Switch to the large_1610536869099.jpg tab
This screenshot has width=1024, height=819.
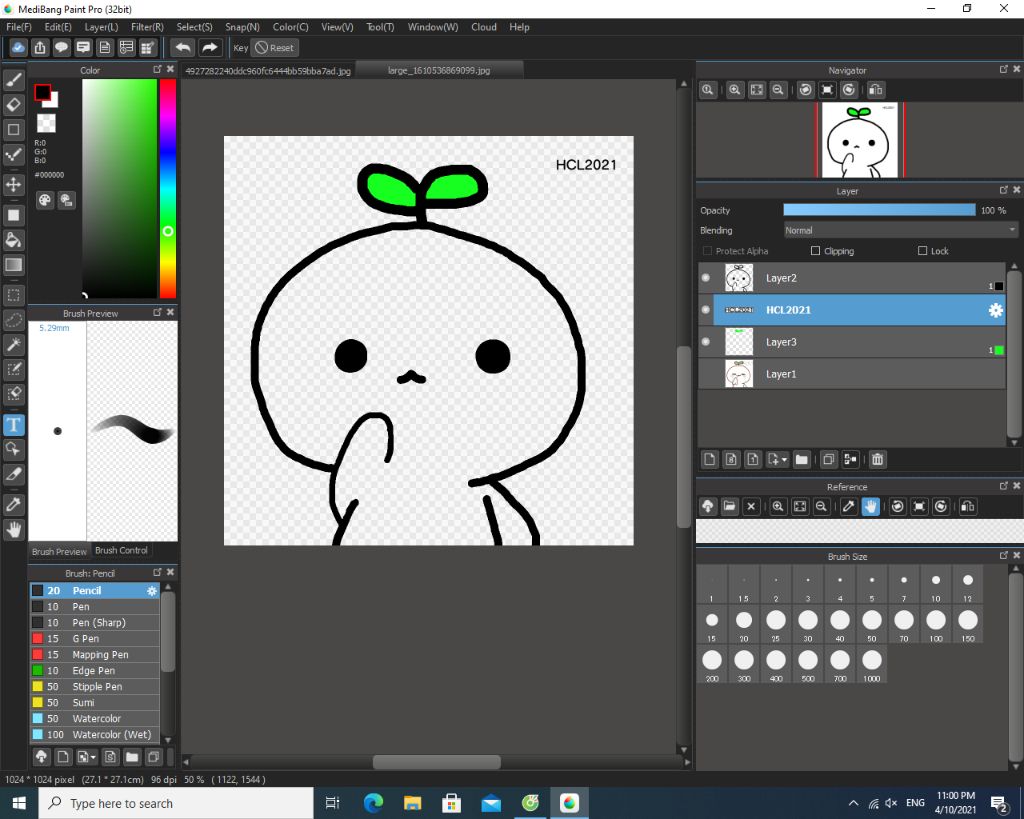(439, 71)
